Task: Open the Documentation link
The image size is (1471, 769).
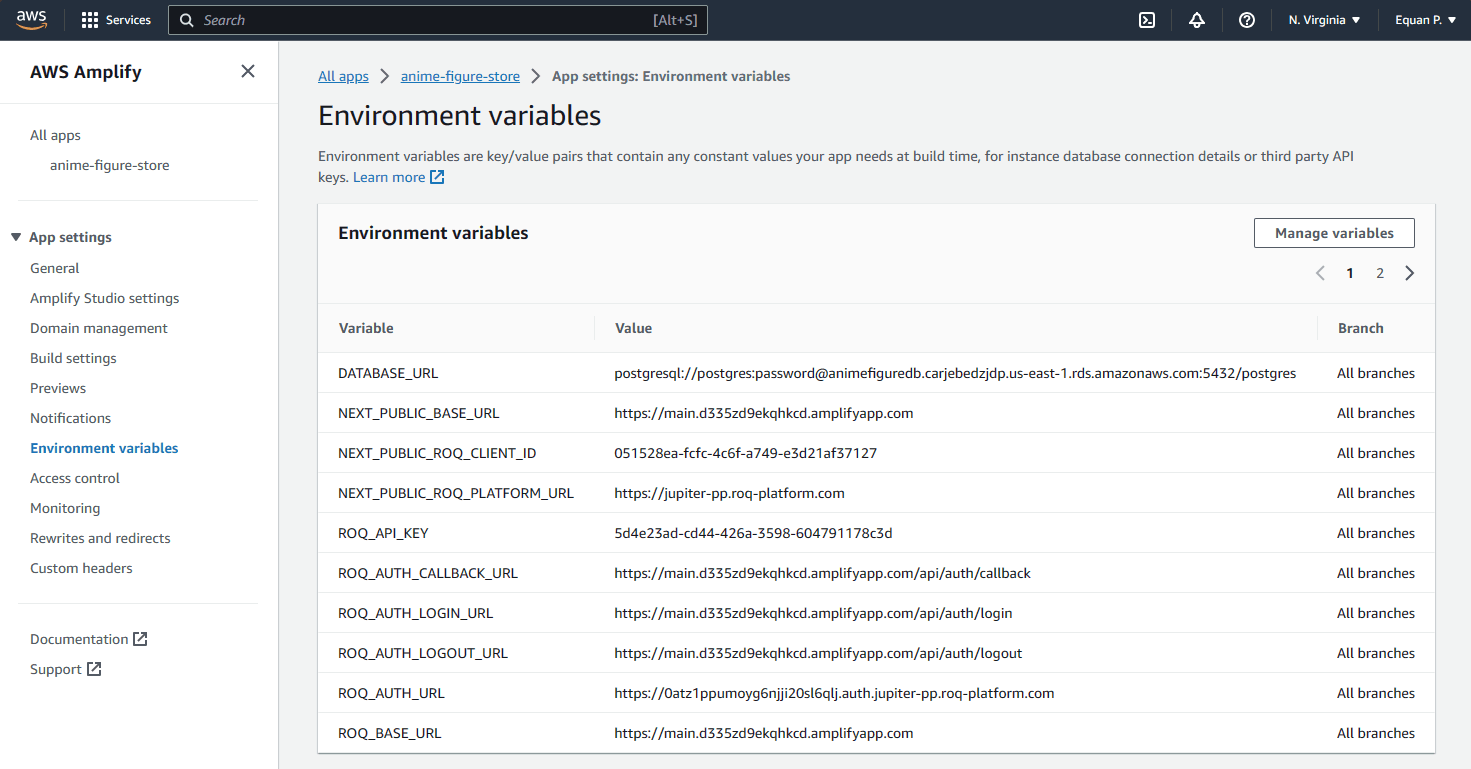Action: click(79, 639)
